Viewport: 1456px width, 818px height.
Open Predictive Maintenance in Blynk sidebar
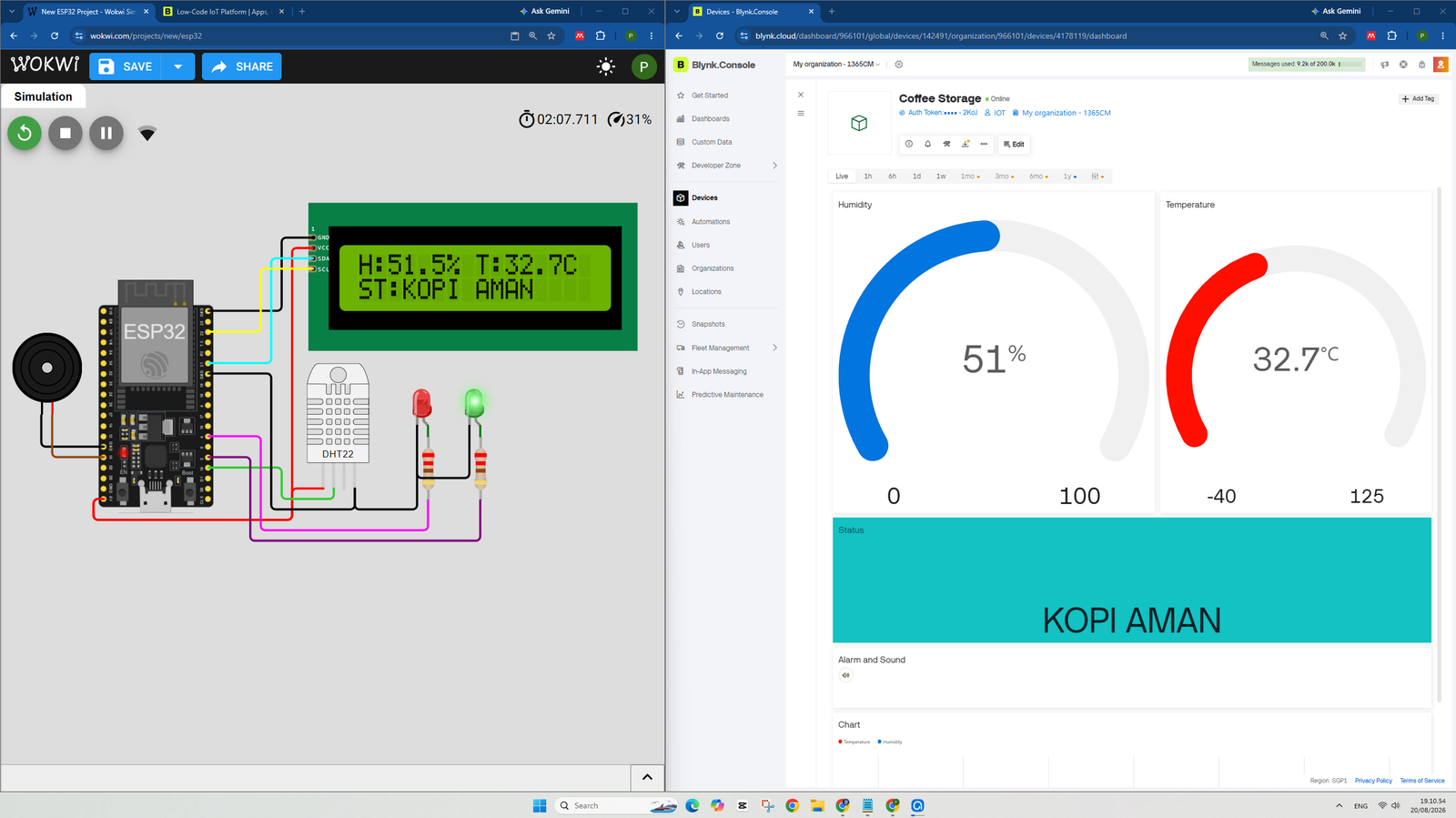pyautogui.click(x=727, y=395)
